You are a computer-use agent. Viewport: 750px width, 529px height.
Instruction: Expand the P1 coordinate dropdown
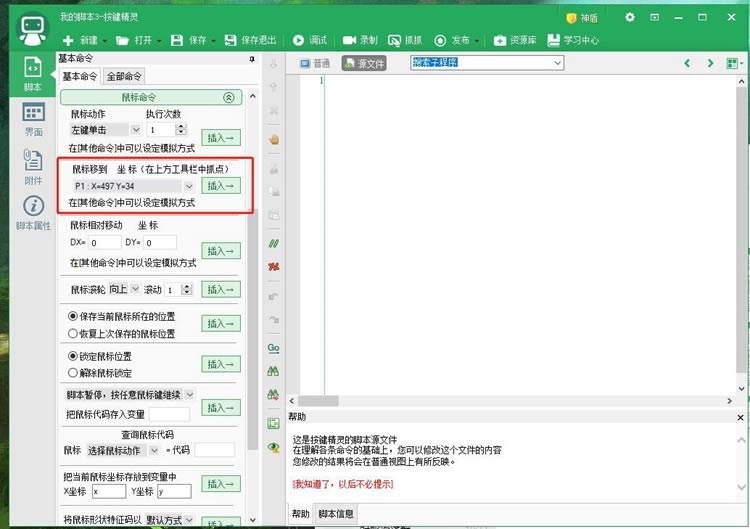click(188, 186)
